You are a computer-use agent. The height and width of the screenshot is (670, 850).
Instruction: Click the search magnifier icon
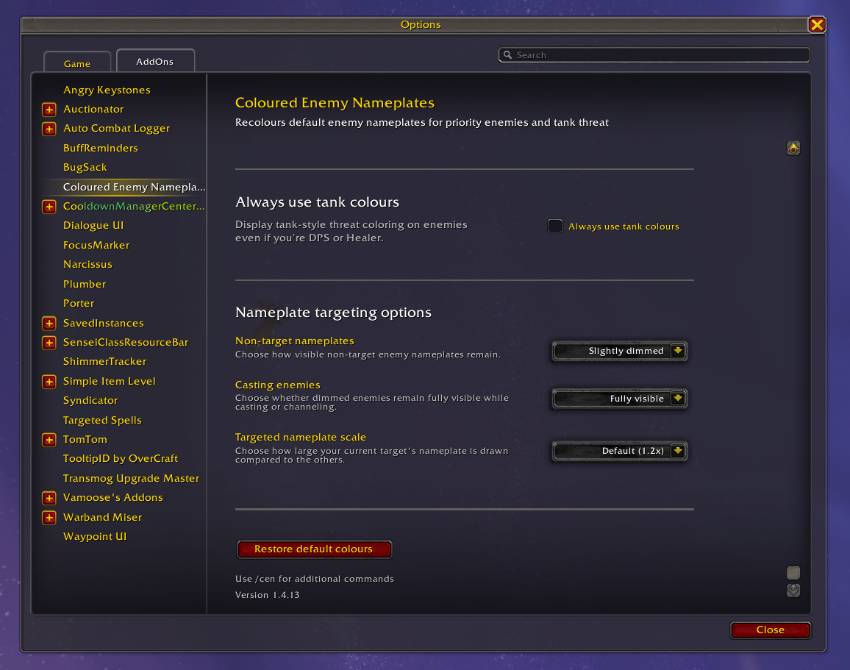coord(507,55)
